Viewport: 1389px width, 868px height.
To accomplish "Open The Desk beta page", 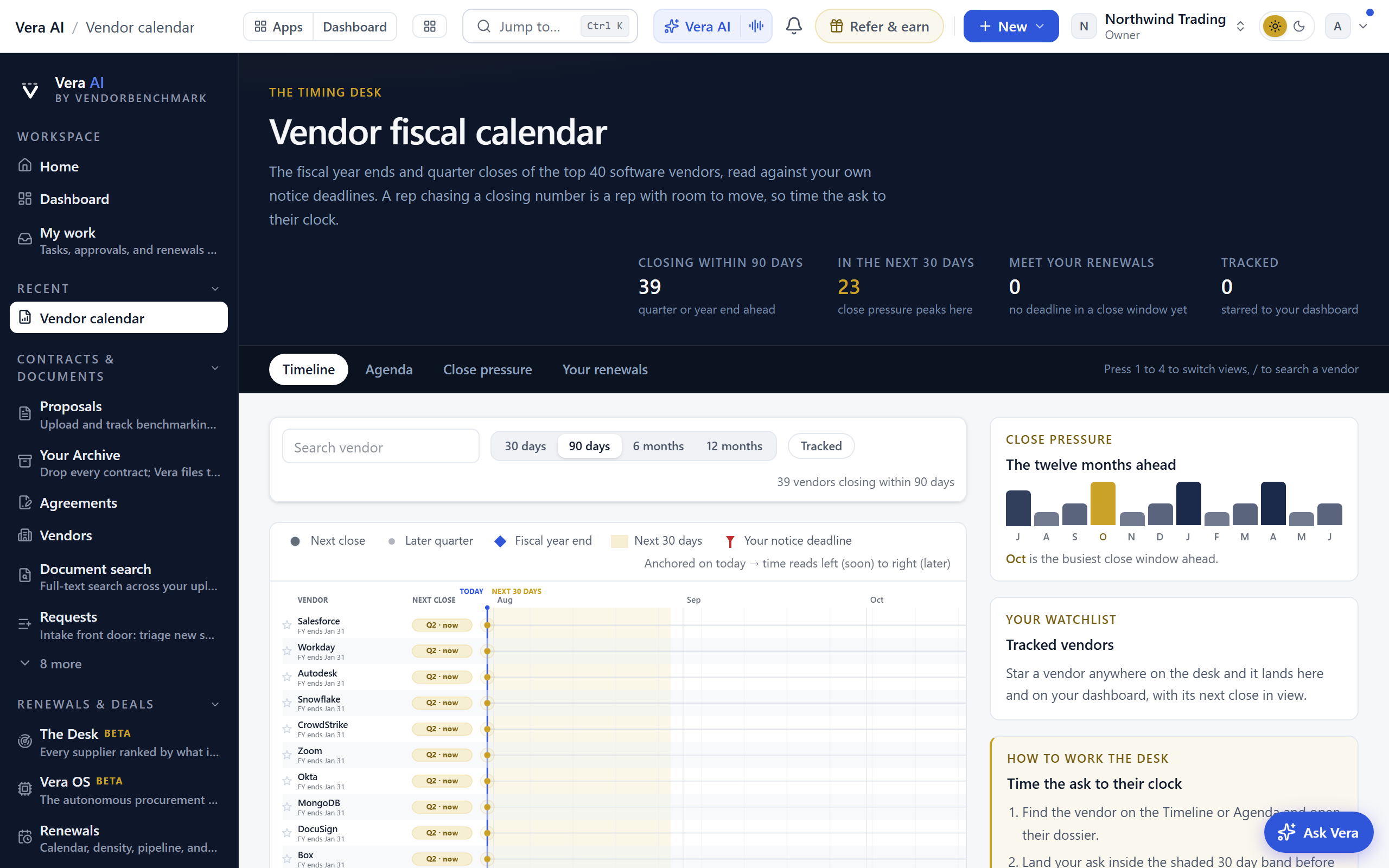I will click(119, 742).
